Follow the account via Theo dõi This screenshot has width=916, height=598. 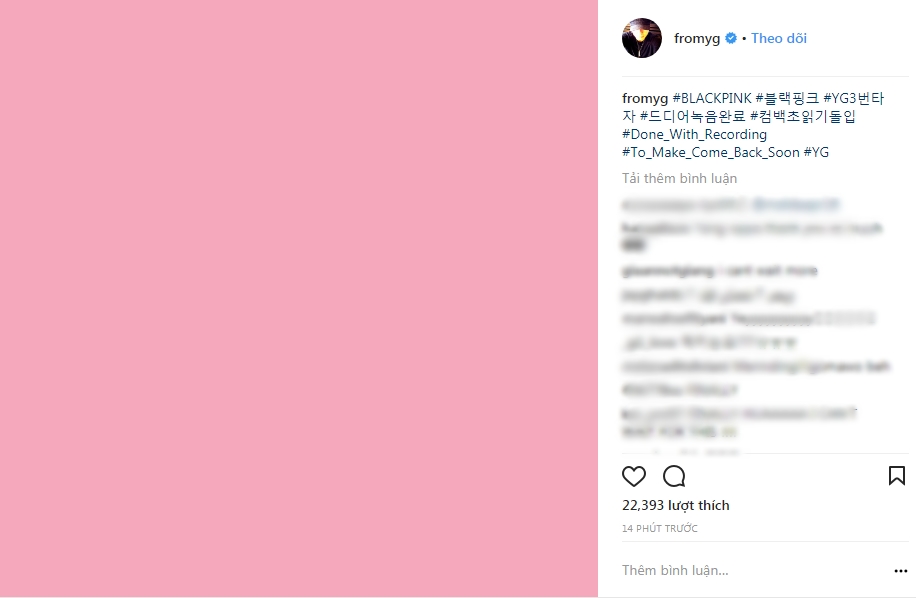pos(779,39)
